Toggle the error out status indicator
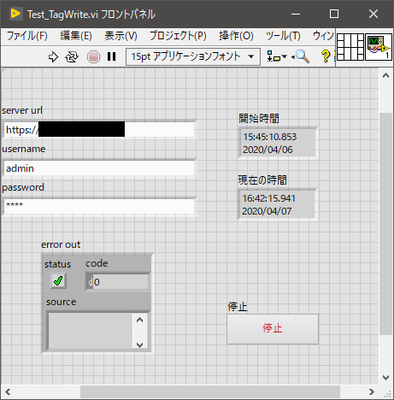This screenshot has width=394, height=400. tap(58, 281)
